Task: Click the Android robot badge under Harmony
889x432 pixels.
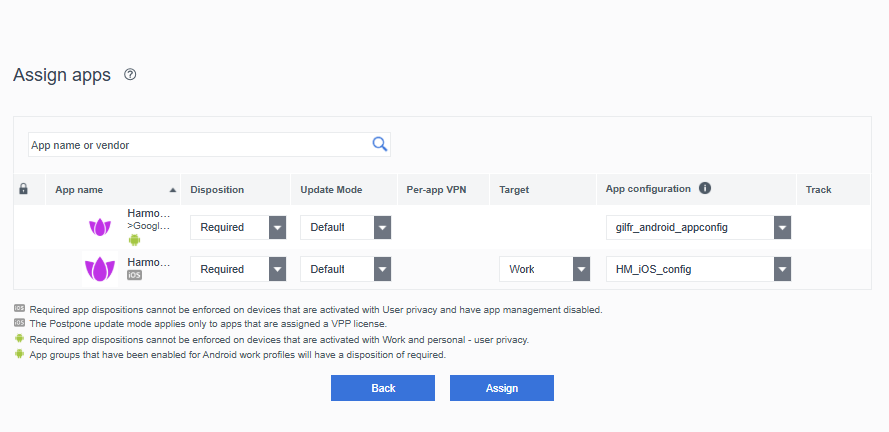Action: pos(134,240)
